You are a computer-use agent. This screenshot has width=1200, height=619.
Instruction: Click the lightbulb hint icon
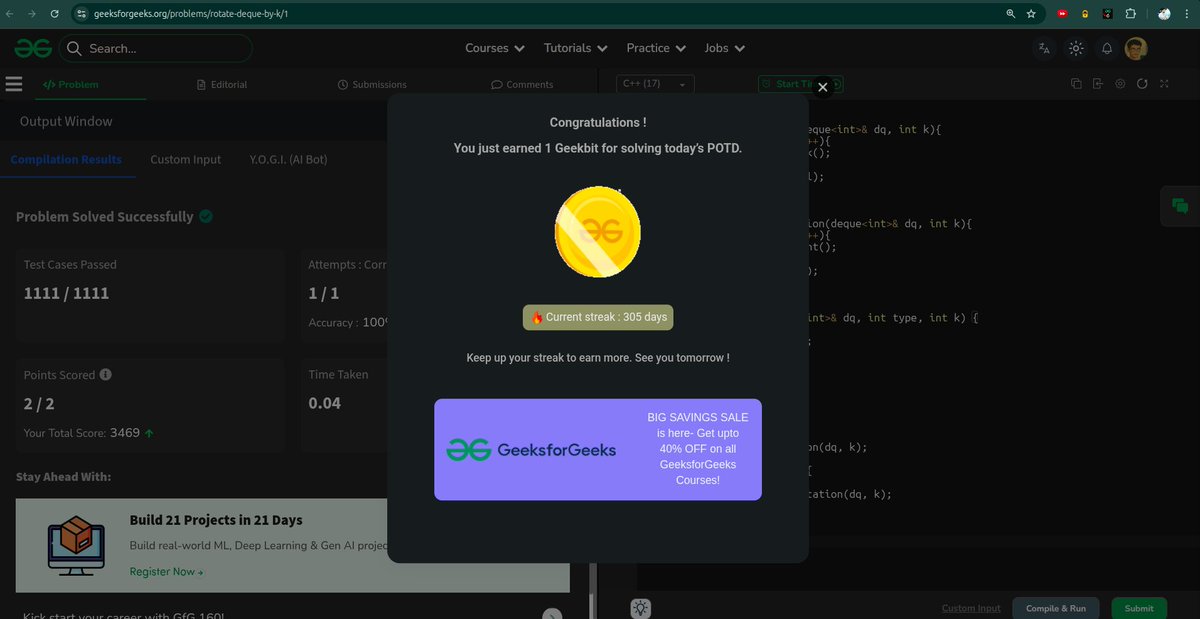[641, 607]
